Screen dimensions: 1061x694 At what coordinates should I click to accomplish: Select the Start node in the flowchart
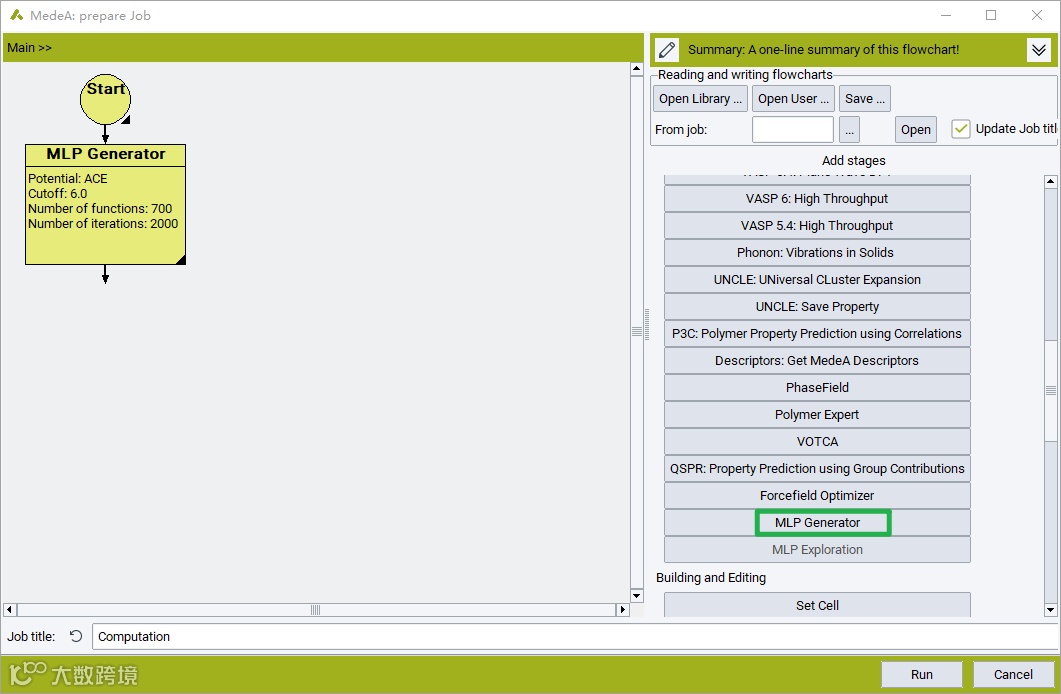click(105, 99)
